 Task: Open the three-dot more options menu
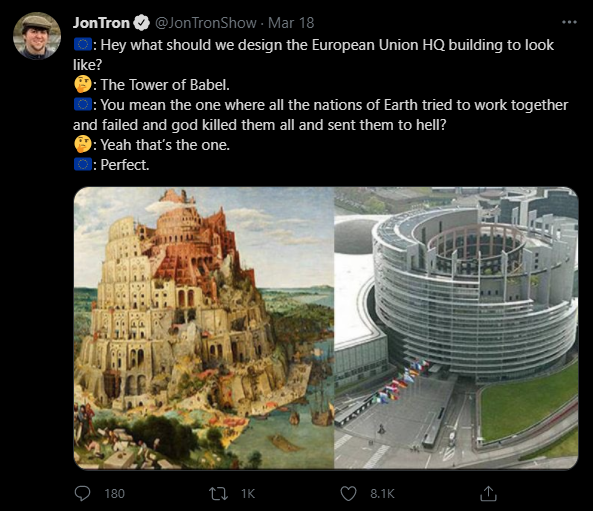click(569, 22)
